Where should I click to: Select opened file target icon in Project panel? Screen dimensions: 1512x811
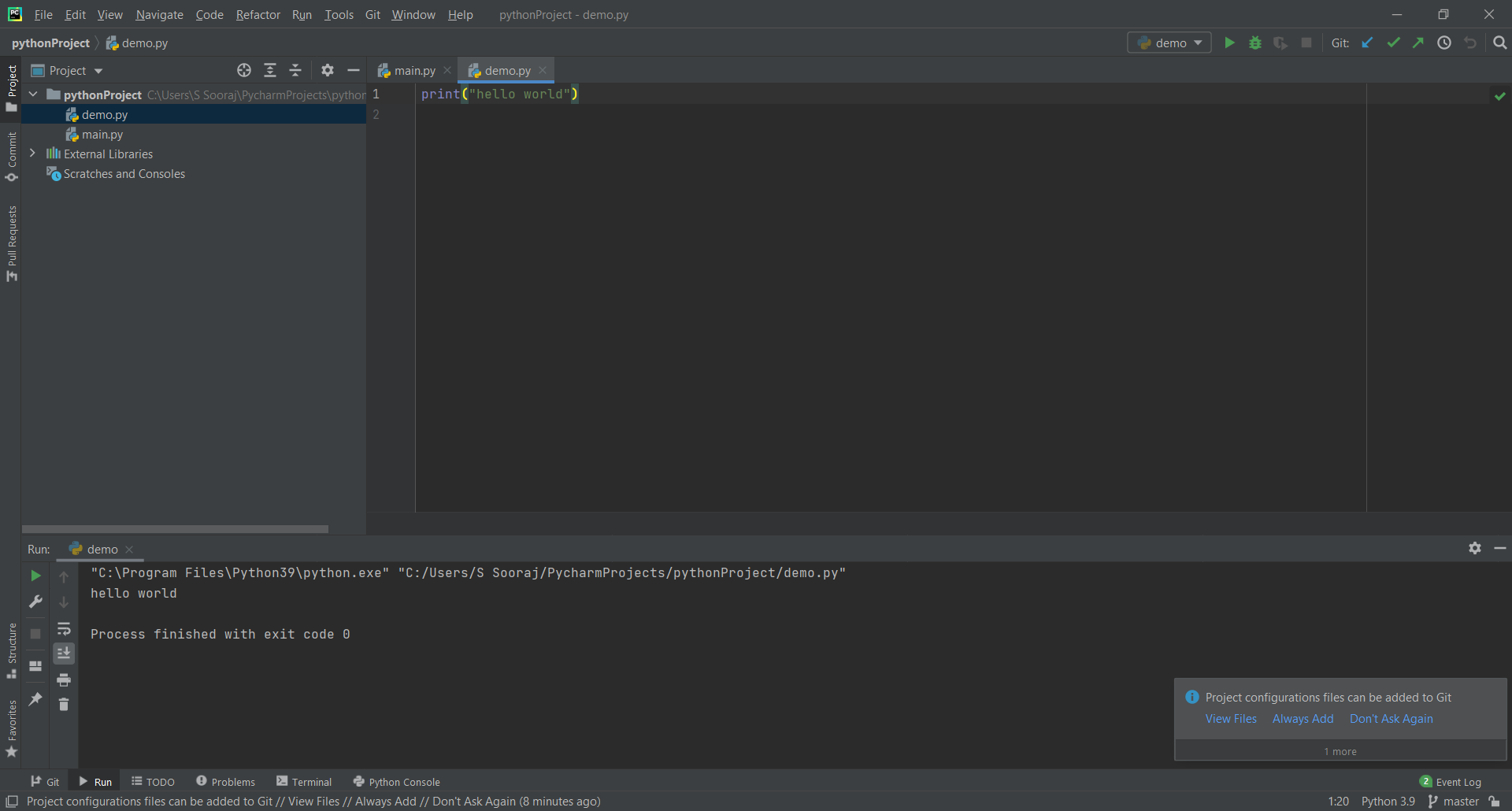point(244,71)
